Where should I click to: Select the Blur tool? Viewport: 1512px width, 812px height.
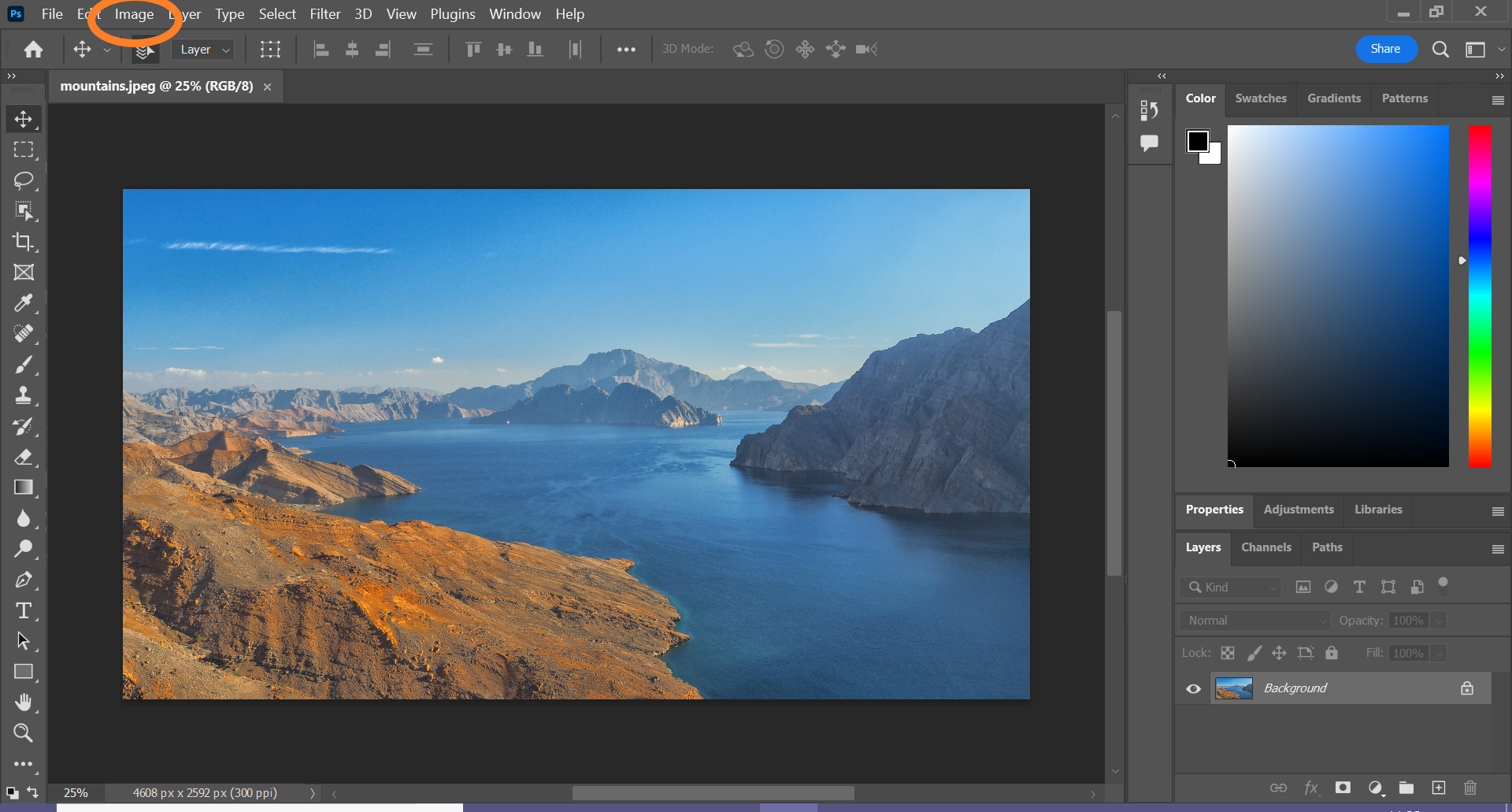pos(24,518)
